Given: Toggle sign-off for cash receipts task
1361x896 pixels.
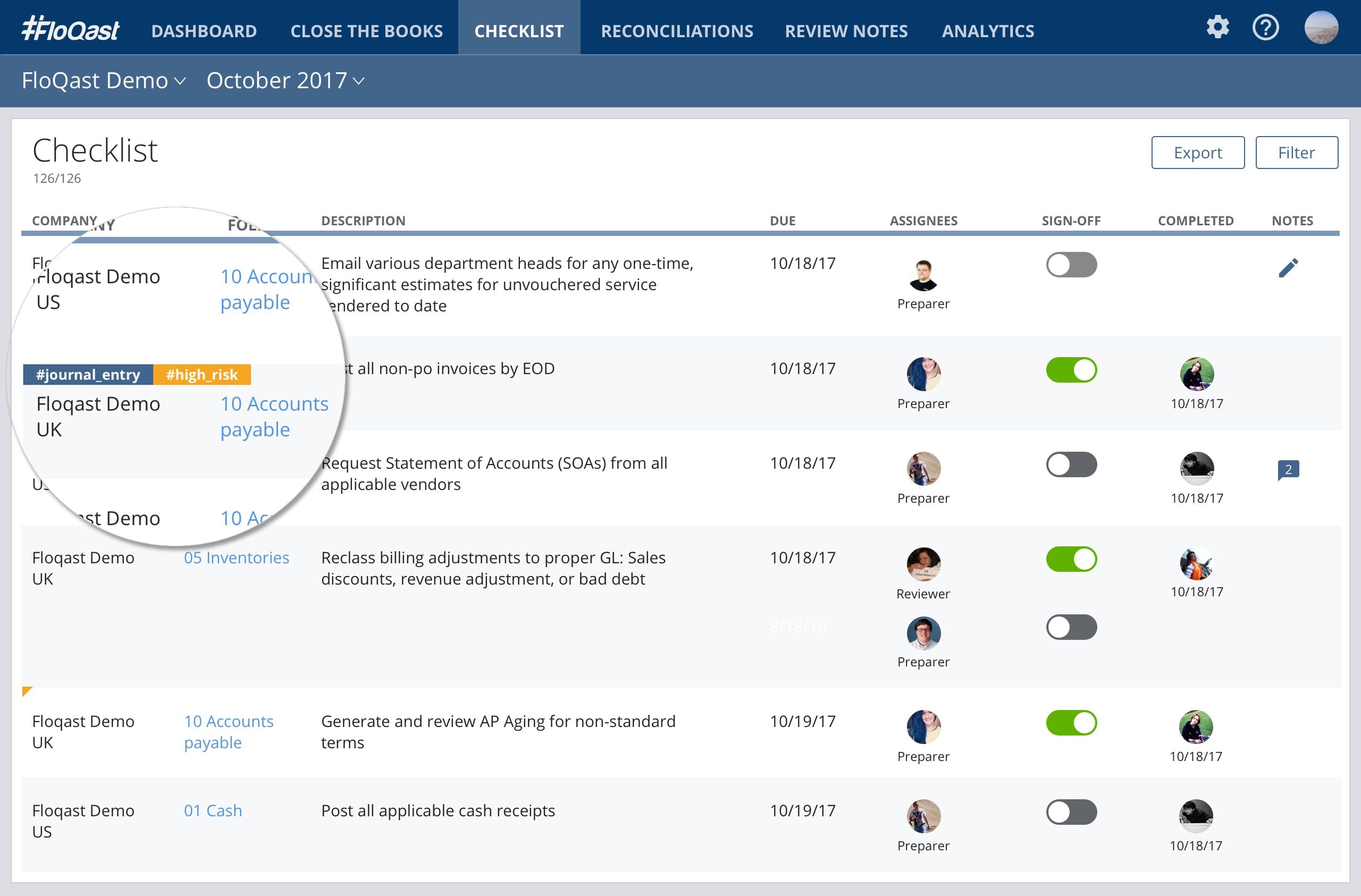Looking at the screenshot, I should pyautogui.click(x=1071, y=812).
